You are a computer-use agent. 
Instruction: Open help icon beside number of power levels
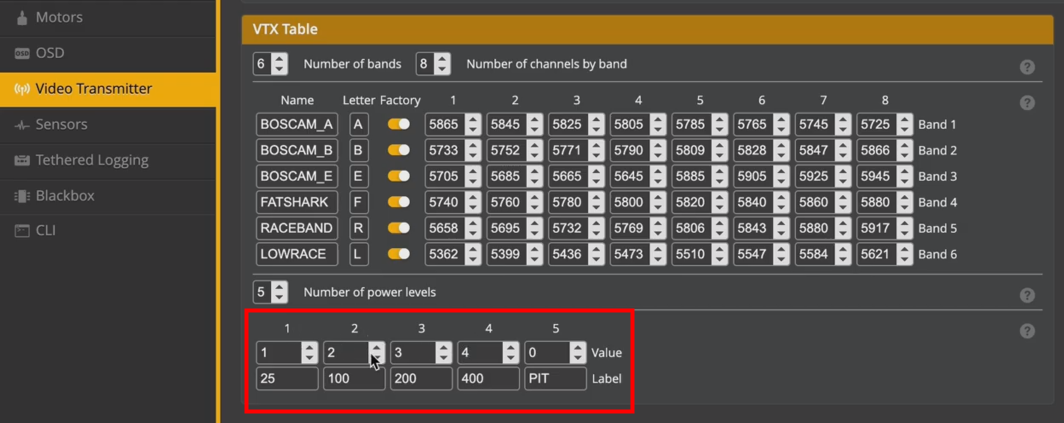click(x=1027, y=295)
